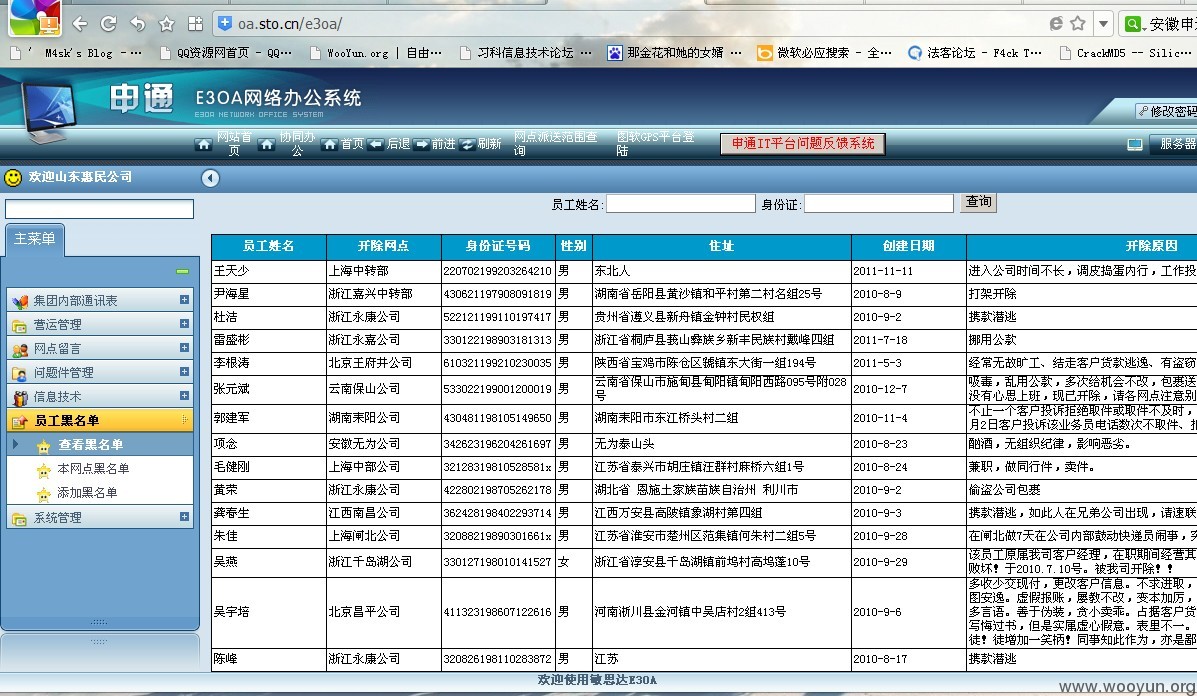1197x696 pixels.
Task: Select the 主菜单 tab
Action: pyautogui.click(x=34, y=239)
